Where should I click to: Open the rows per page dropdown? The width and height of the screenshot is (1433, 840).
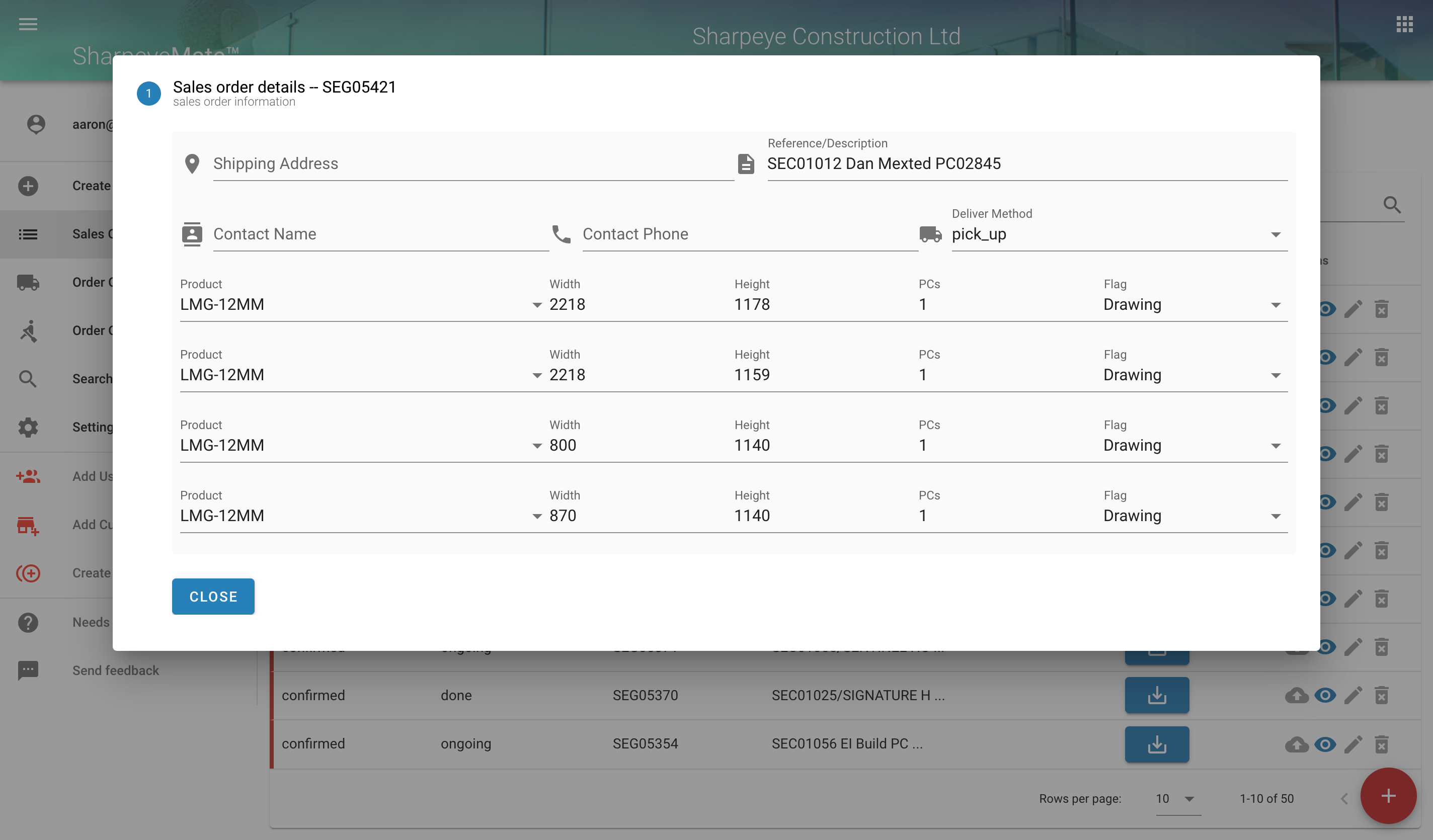1176,799
